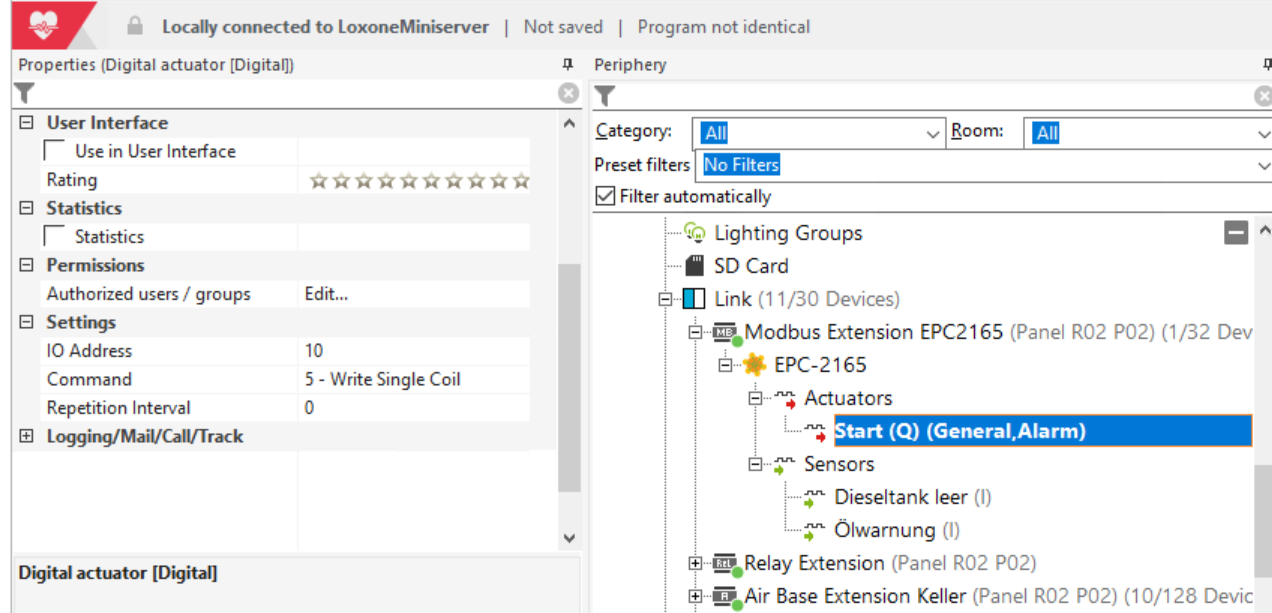Clear the Properties filter with the X icon
This screenshot has width=1272, height=613.
(x=568, y=94)
